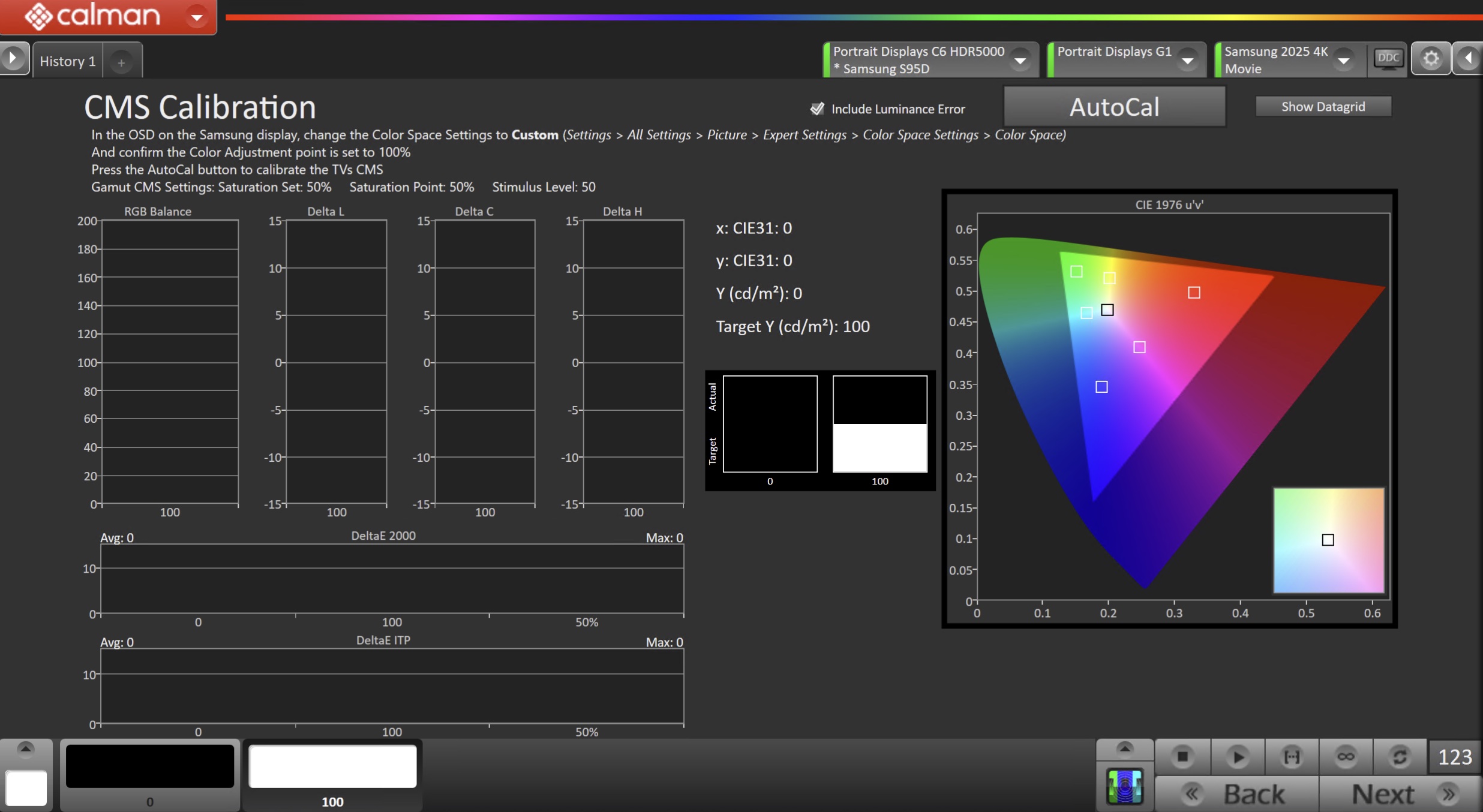Click the DDC monitor icon
1483x812 pixels.
pyautogui.click(x=1388, y=59)
